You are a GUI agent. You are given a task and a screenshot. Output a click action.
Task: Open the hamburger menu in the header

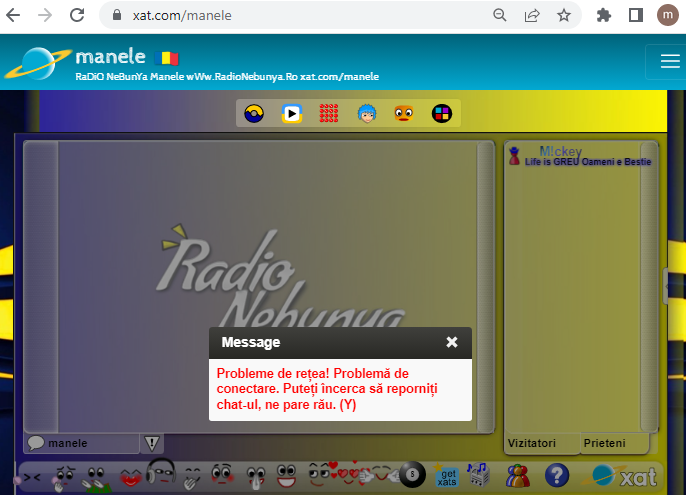[669, 61]
